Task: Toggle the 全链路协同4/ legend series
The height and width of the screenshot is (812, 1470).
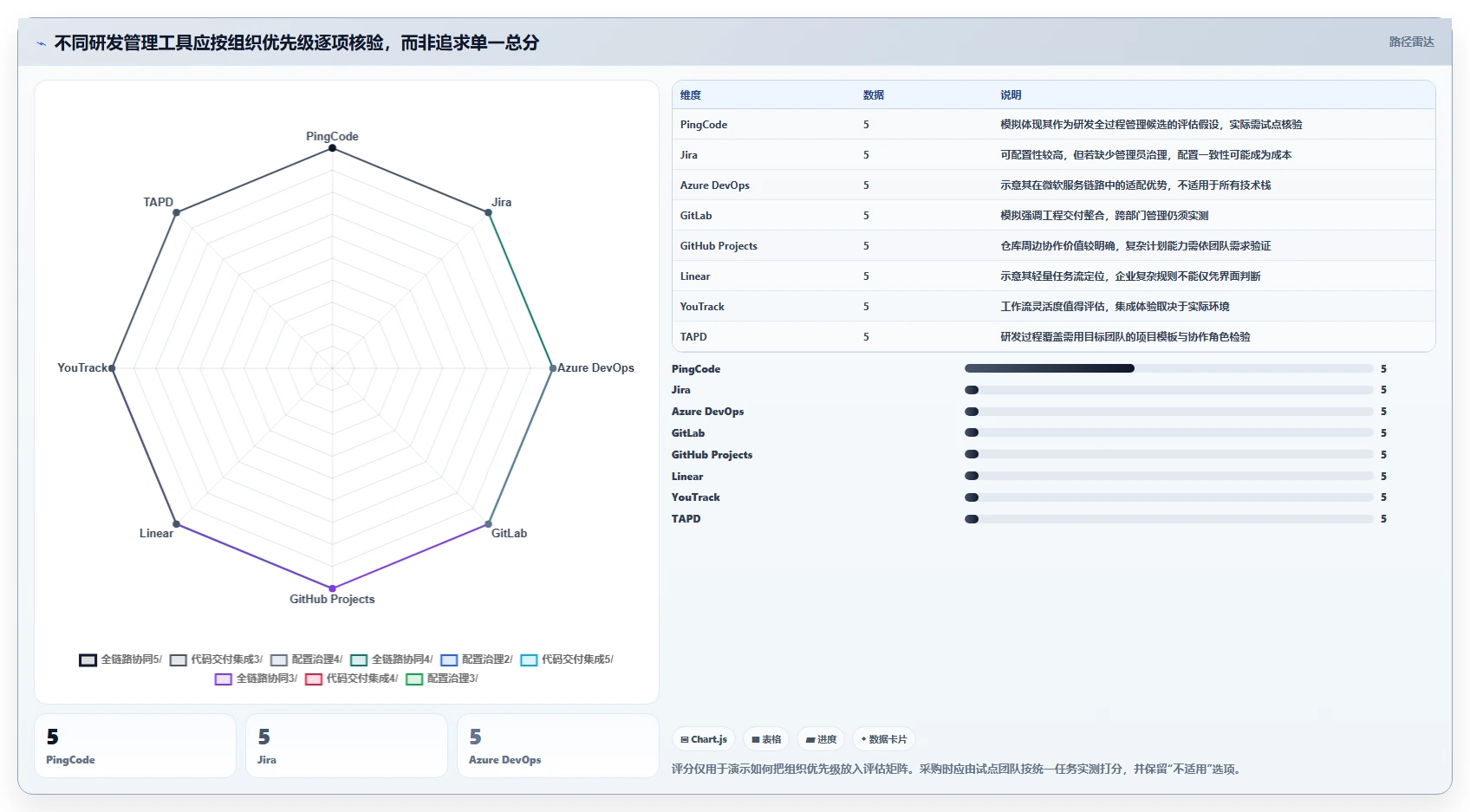Action: click(392, 659)
